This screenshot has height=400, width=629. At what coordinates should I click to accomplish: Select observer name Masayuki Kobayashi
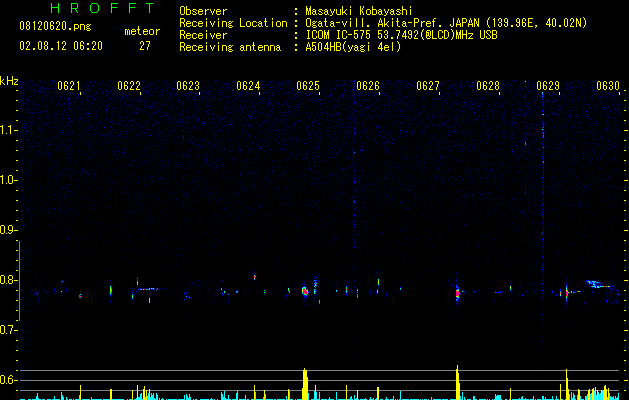(359, 11)
